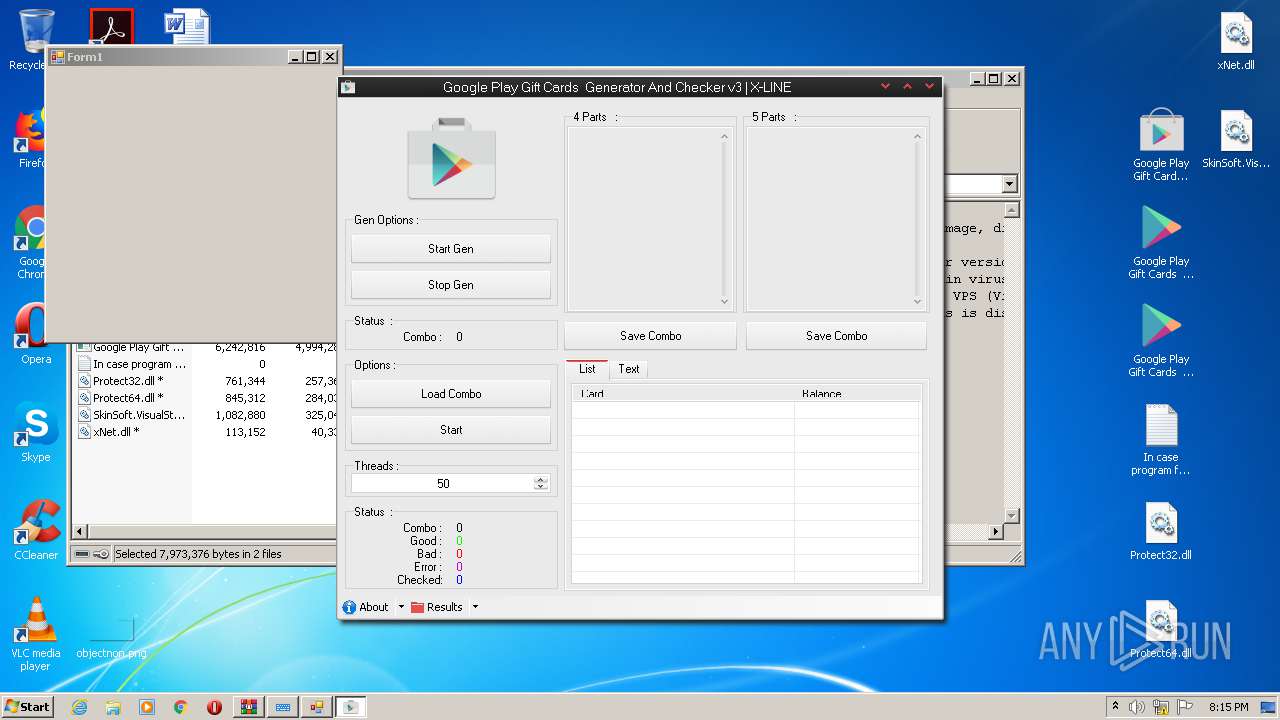Open the About dropdown arrow
This screenshot has width=1280, height=720.
click(401, 607)
